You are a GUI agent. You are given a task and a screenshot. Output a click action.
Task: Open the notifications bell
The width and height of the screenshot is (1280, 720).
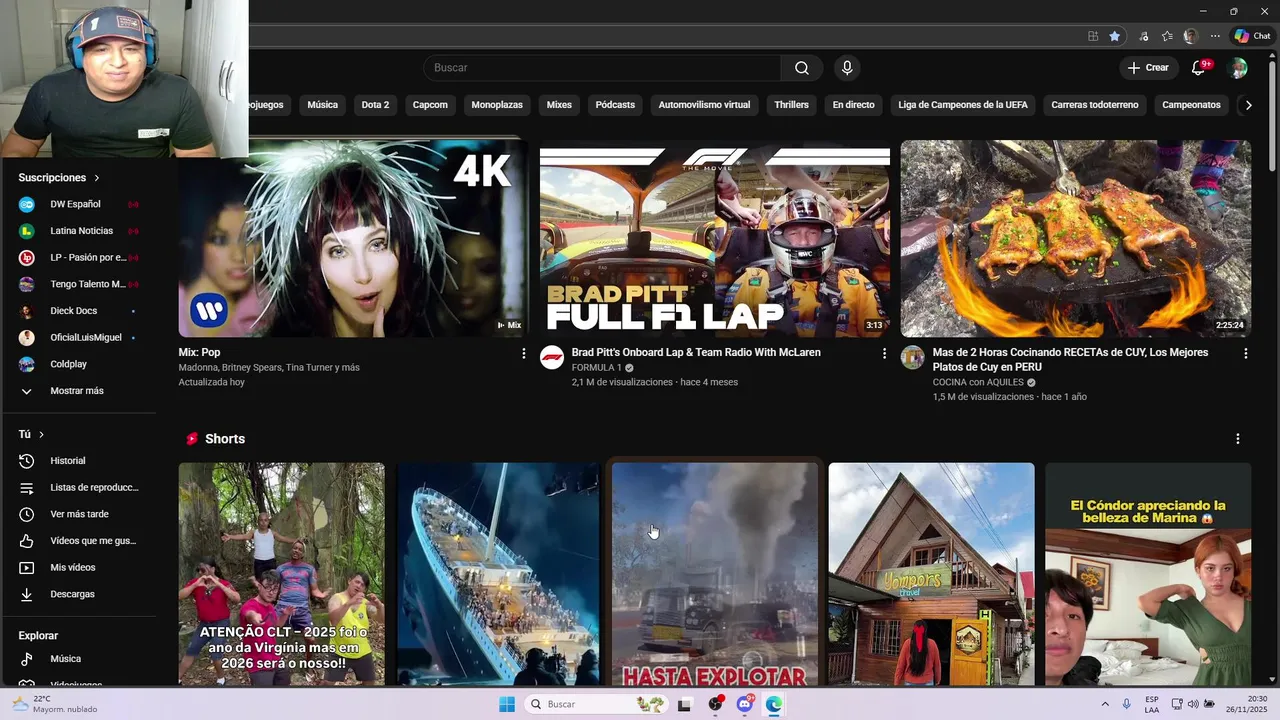pos(1199,68)
